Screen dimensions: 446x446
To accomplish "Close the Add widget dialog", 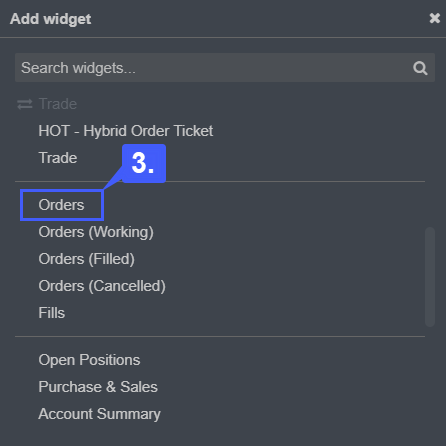I will point(435,18).
